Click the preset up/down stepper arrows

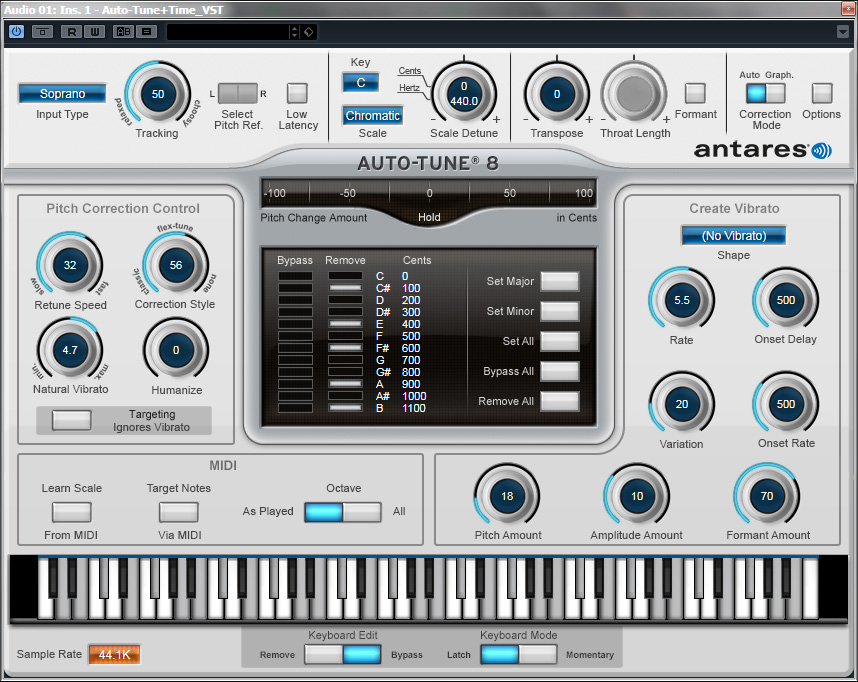click(294, 32)
